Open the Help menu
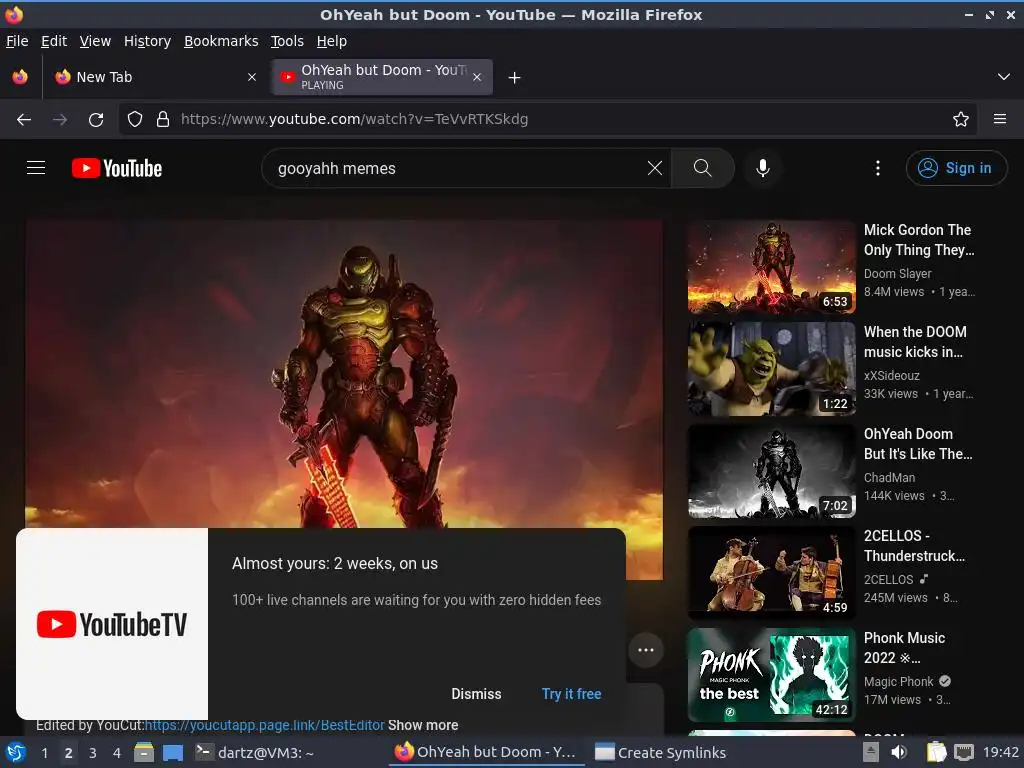The width and height of the screenshot is (1024, 768). coord(332,41)
